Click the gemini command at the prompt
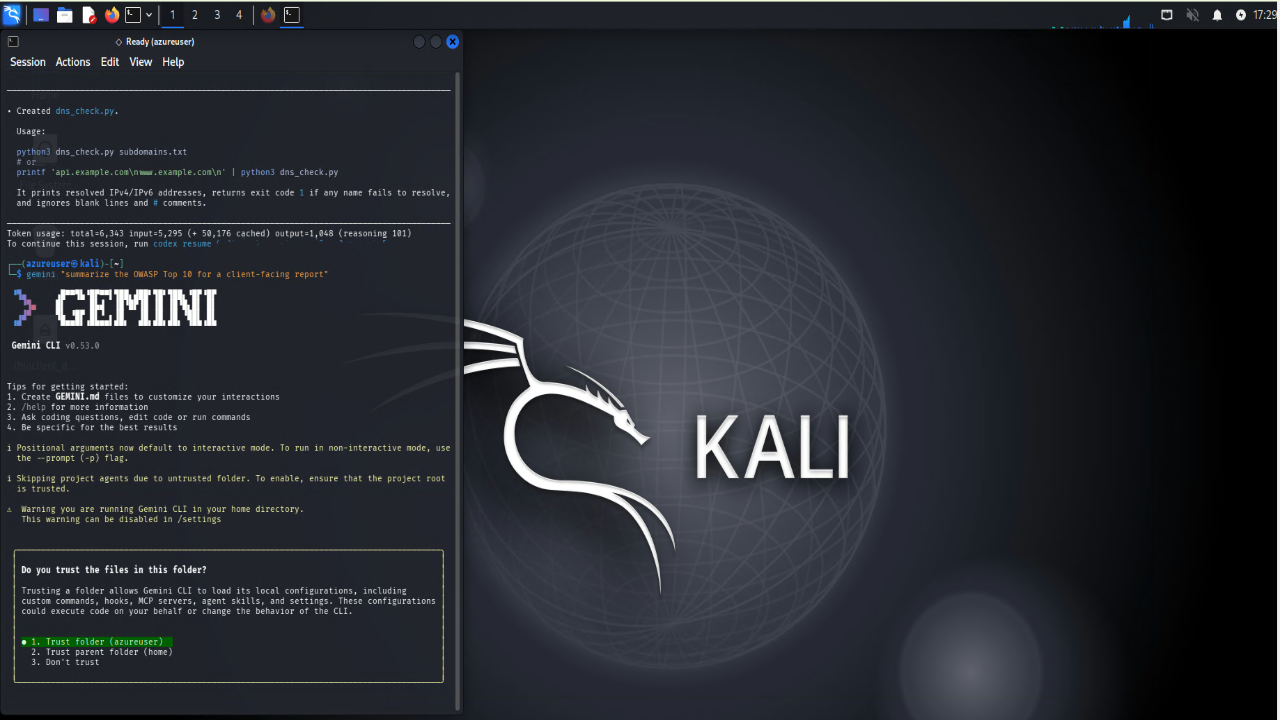 [177, 274]
